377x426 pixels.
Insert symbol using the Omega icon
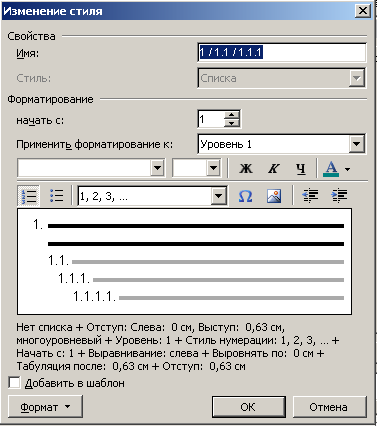[245, 196]
